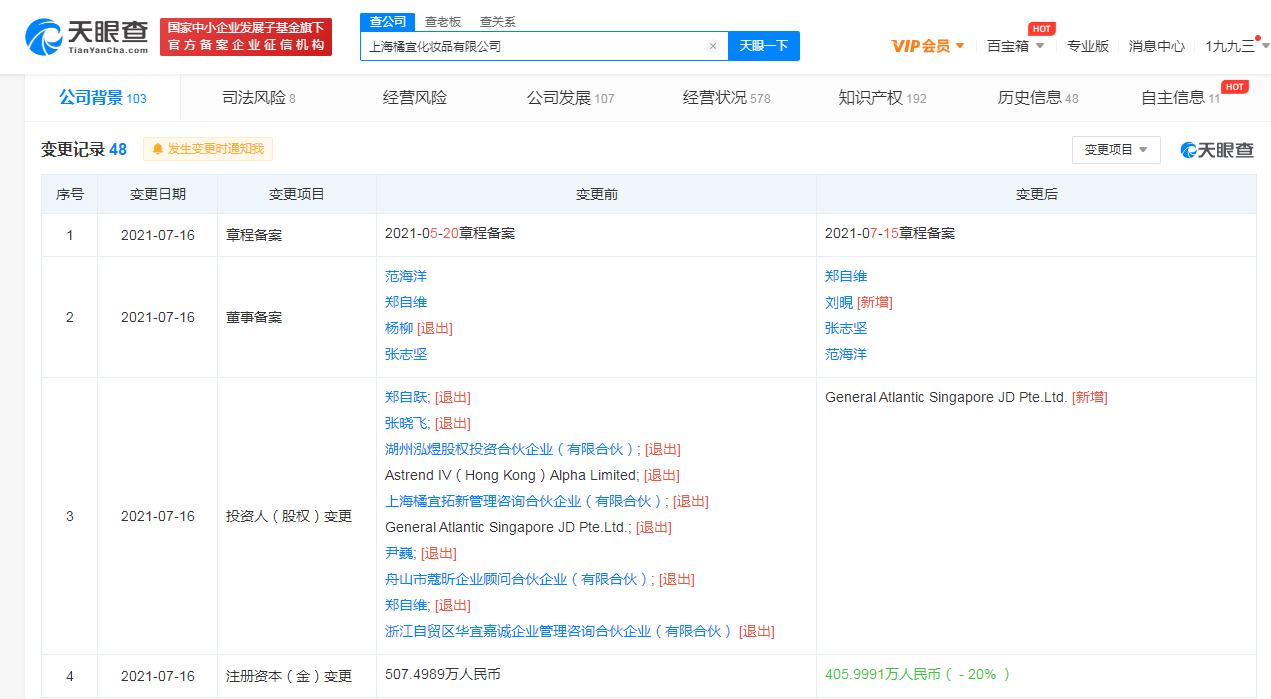Open the 郑自跃 investor link

pos(406,397)
